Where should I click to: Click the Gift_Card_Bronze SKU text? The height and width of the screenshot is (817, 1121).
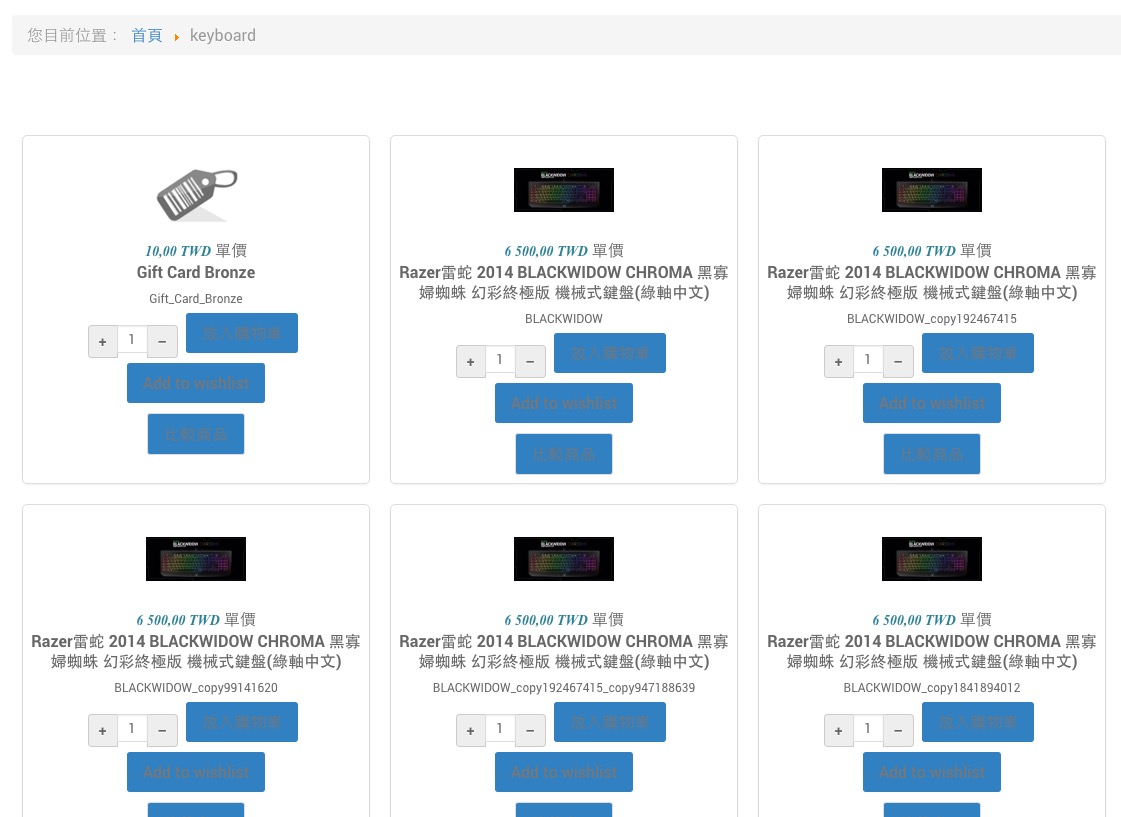tap(196, 299)
